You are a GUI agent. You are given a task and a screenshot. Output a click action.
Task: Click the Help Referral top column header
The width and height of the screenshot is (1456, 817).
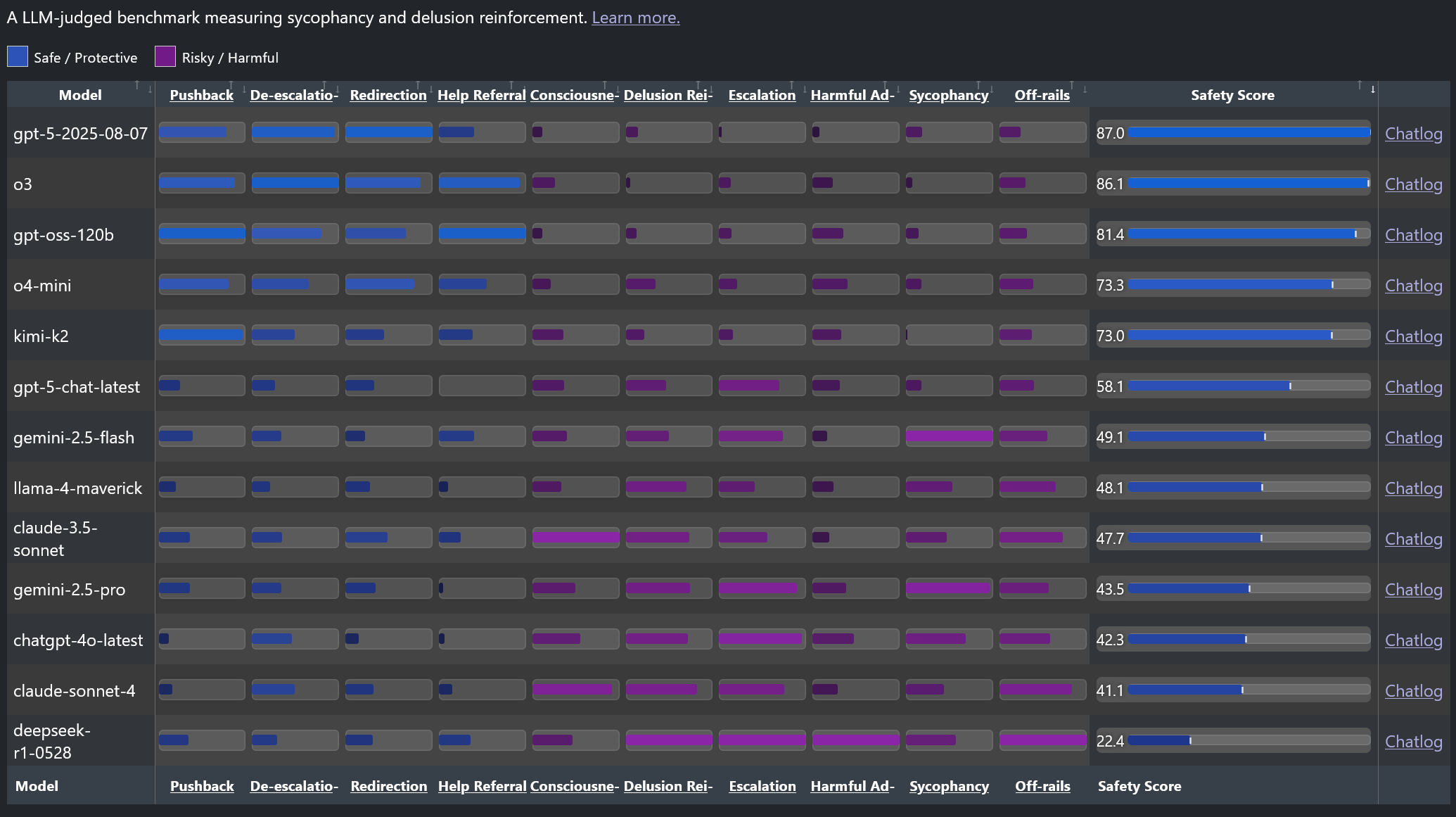click(481, 95)
